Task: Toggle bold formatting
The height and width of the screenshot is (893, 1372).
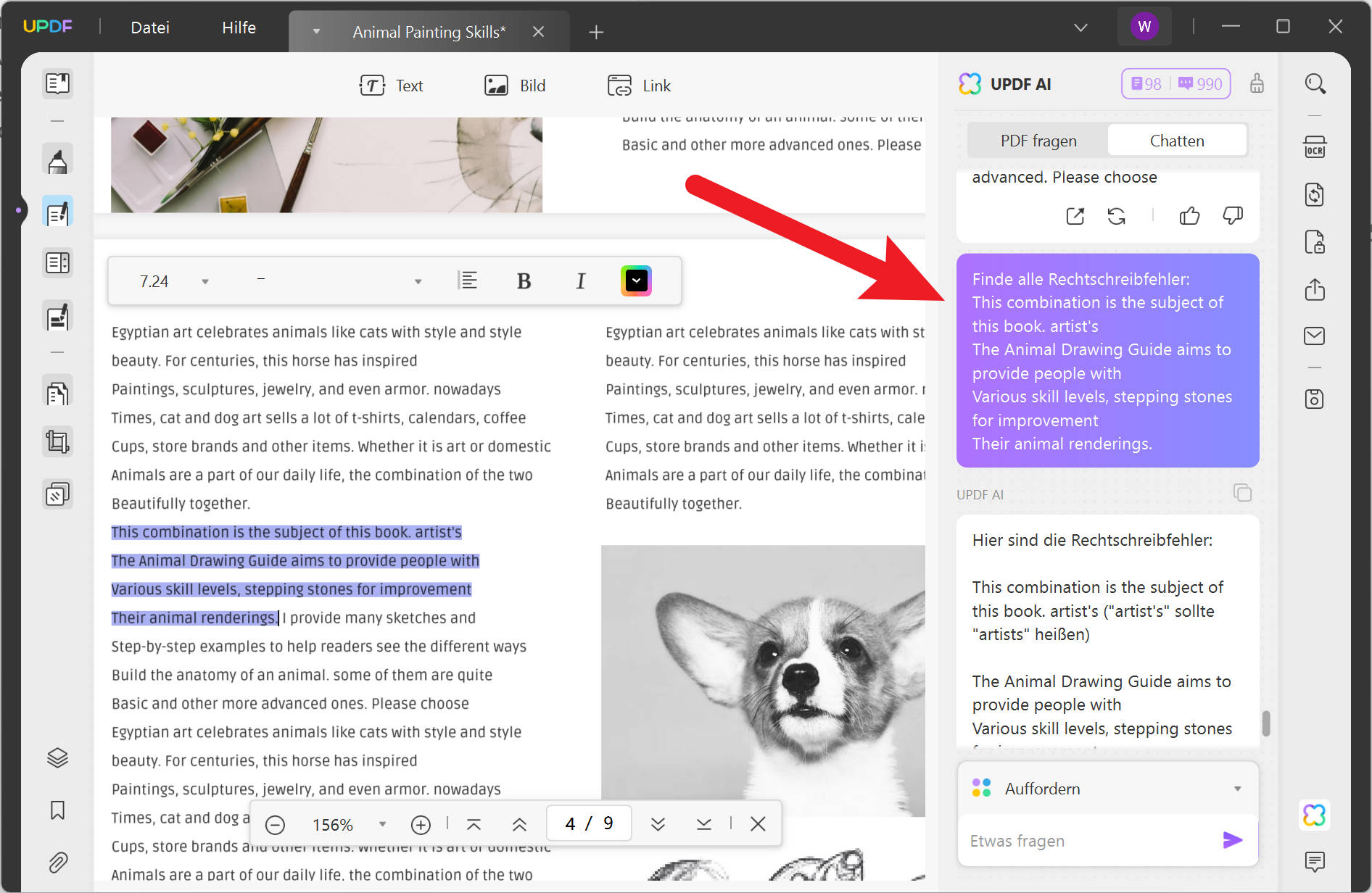Action: click(524, 281)
